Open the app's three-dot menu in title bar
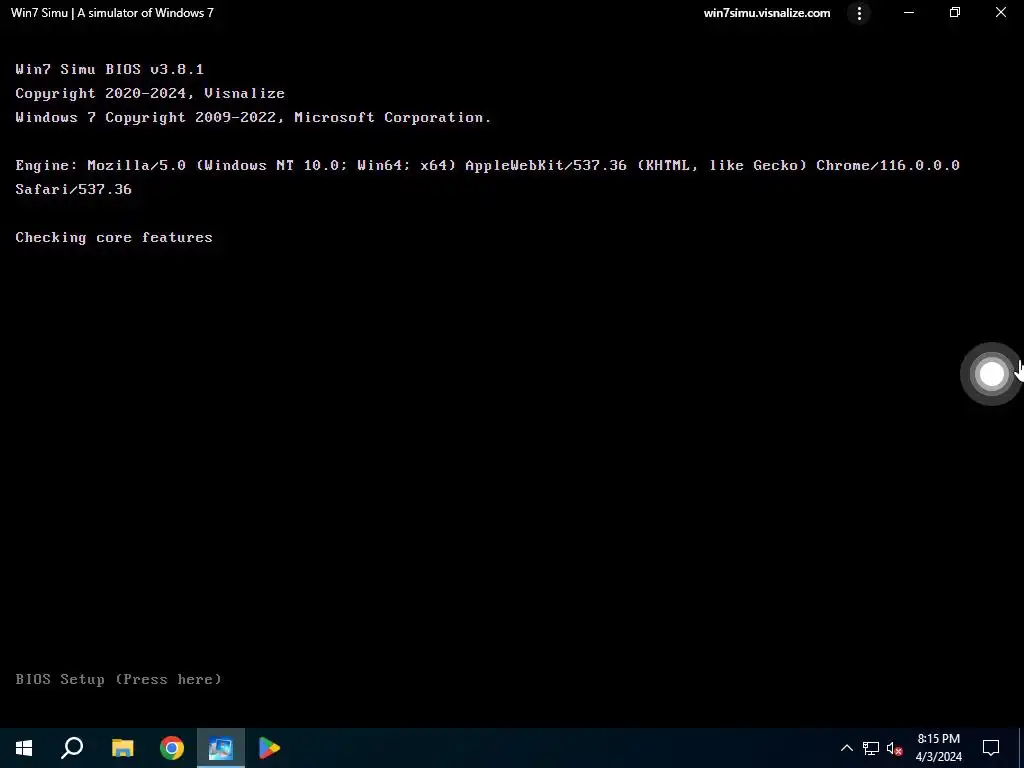 click(859, 13)
